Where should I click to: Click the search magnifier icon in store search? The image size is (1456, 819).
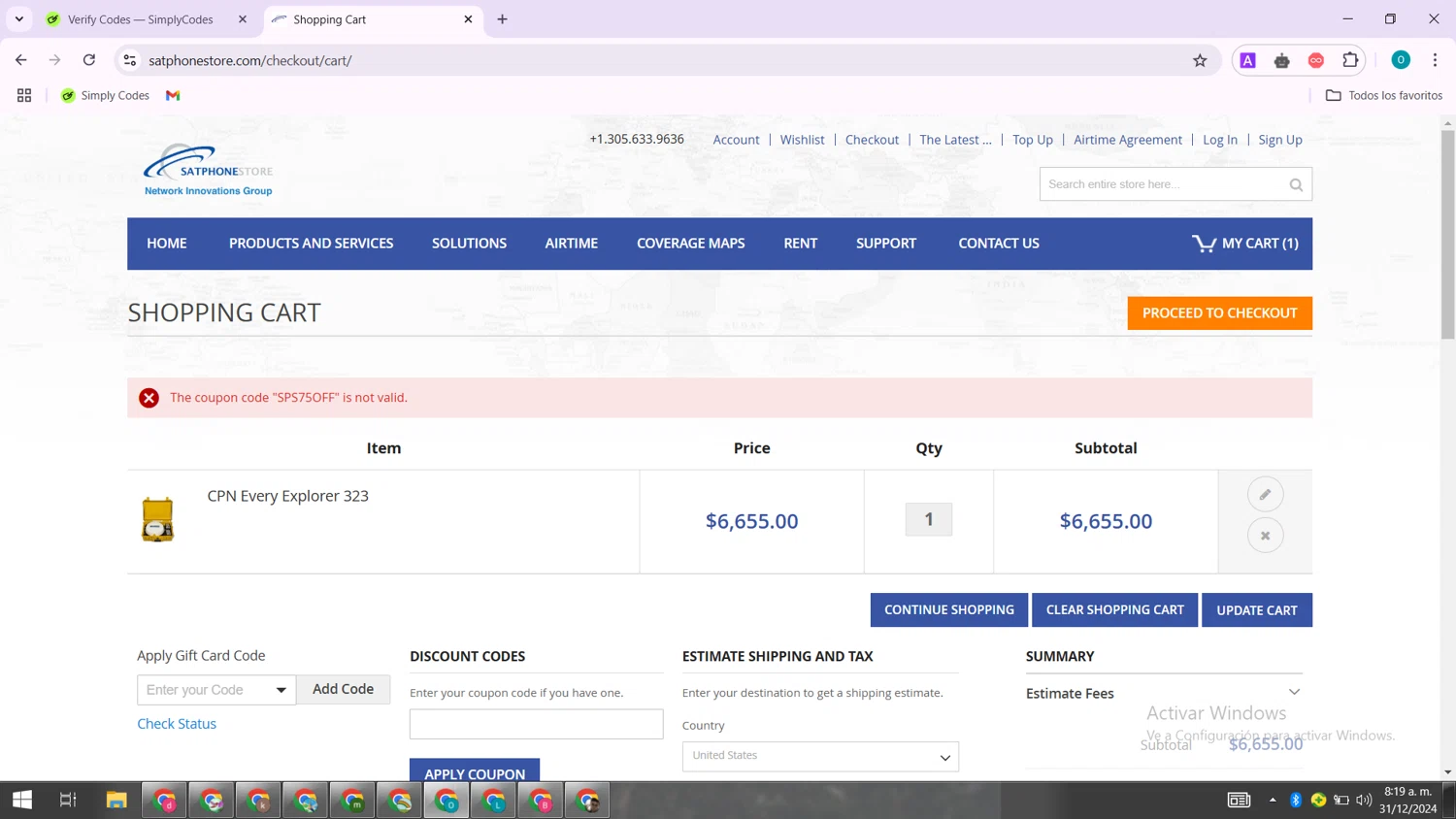coord(1296,184)
